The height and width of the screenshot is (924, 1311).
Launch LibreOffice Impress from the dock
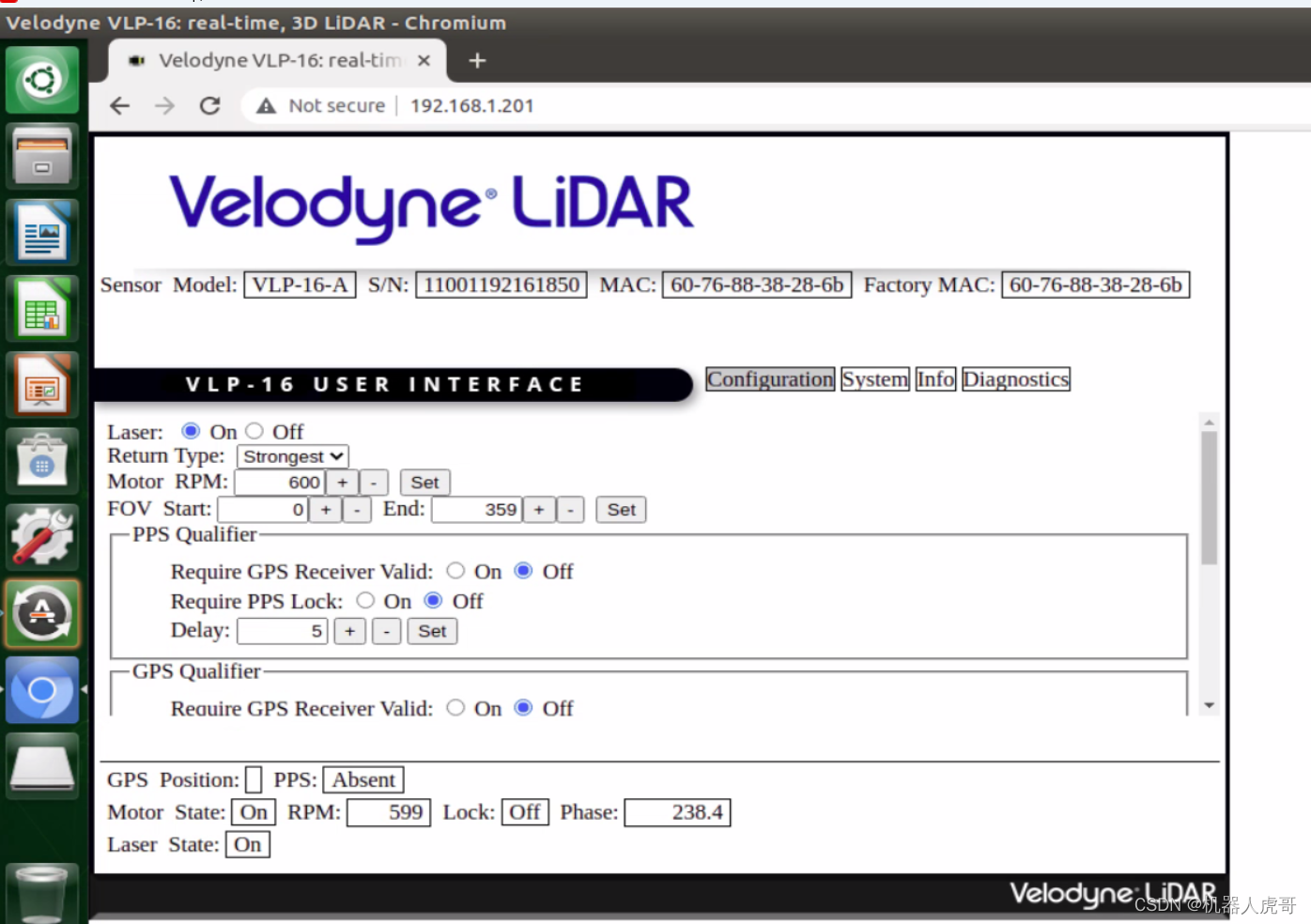[x=42, y=384]
